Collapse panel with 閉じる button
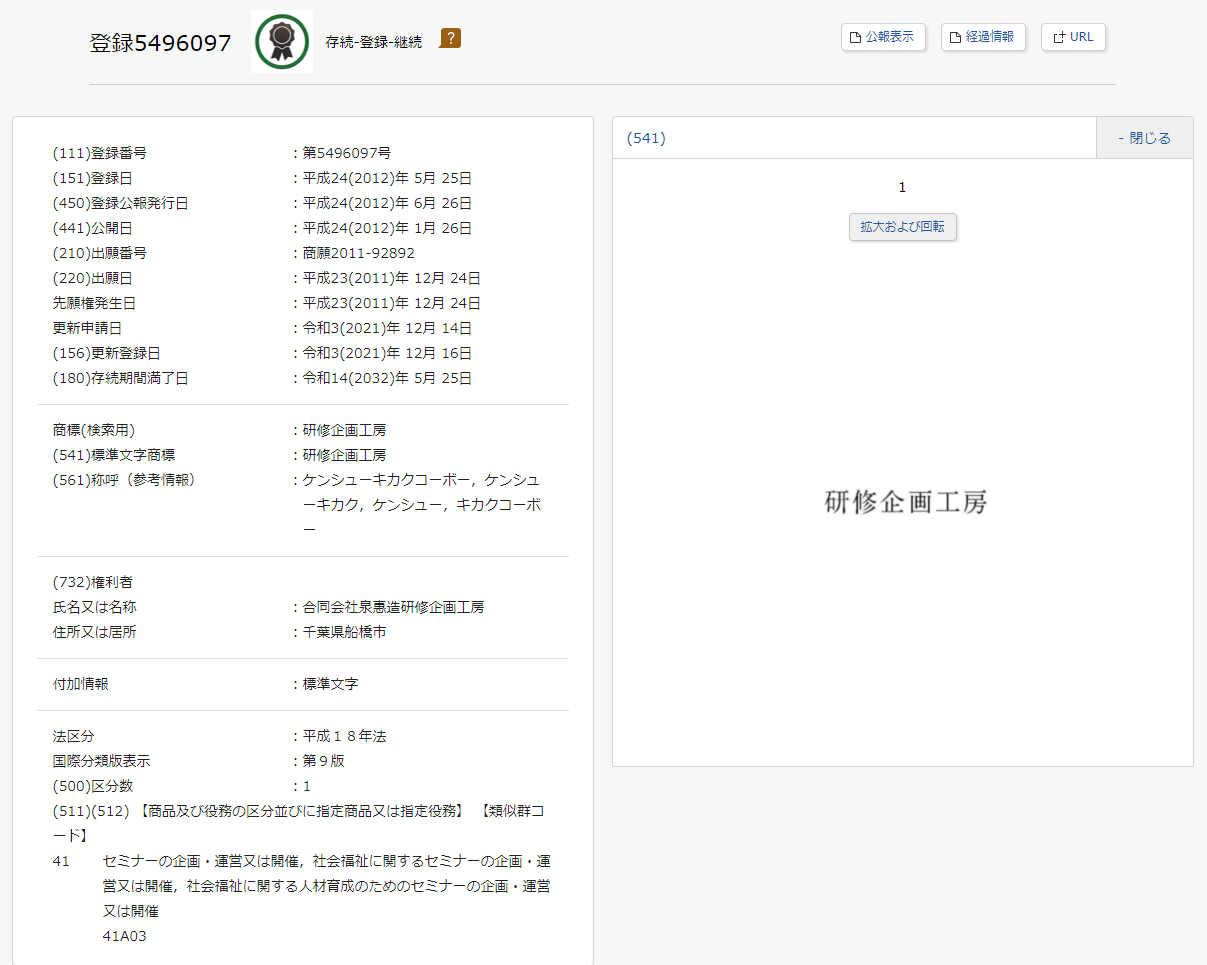1207x965 pixels. click(x=1144, y=138)
